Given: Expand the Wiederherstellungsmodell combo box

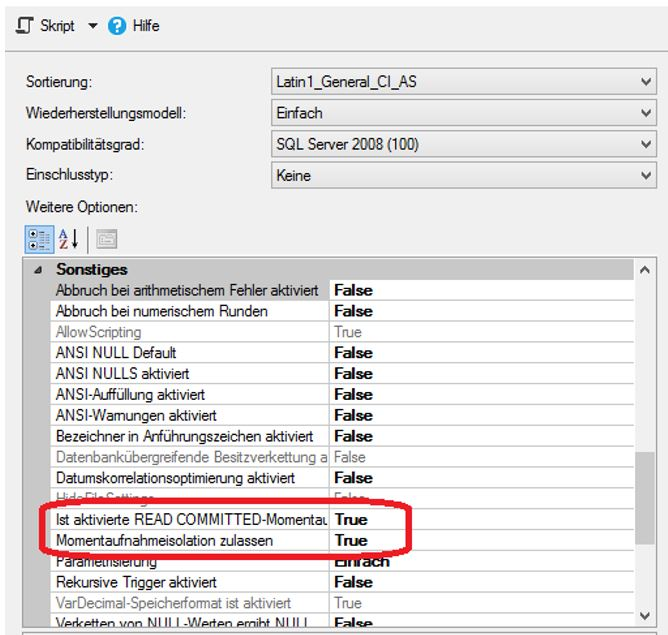Looking at the screenshot, I should pos(645,113).
